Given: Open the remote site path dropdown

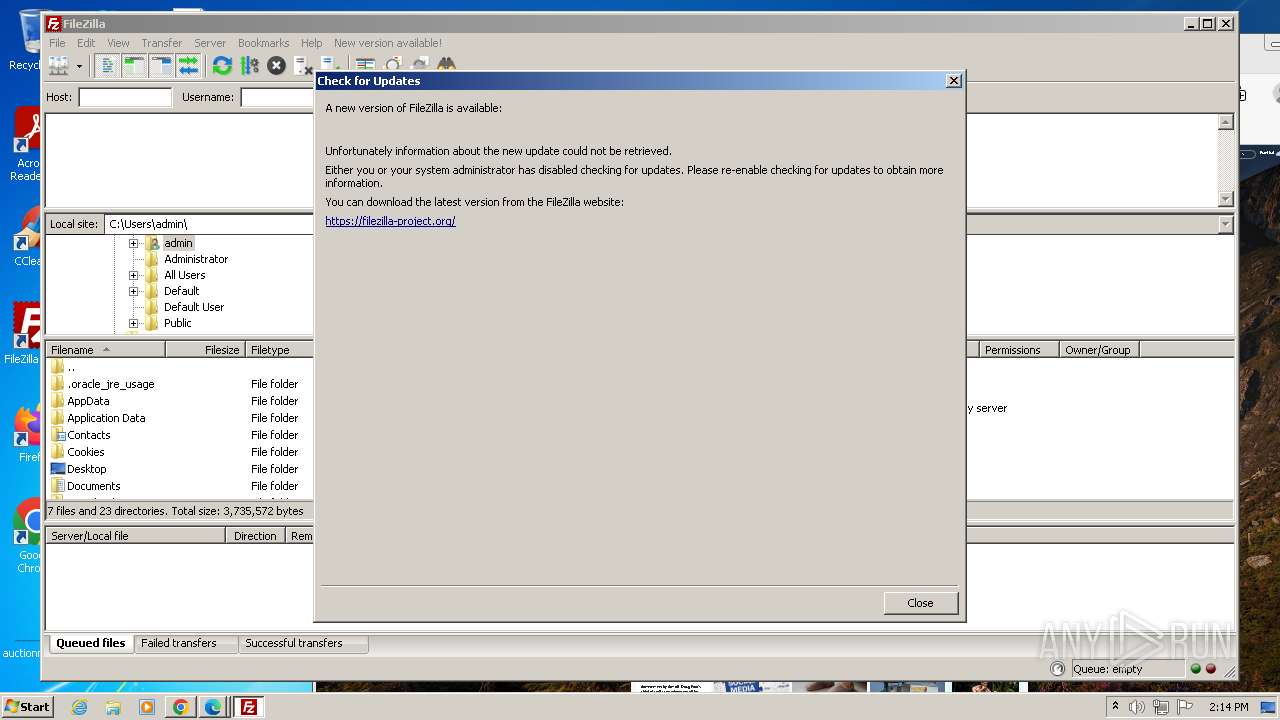Looking at the screenshot, I should pos(1225,224).
